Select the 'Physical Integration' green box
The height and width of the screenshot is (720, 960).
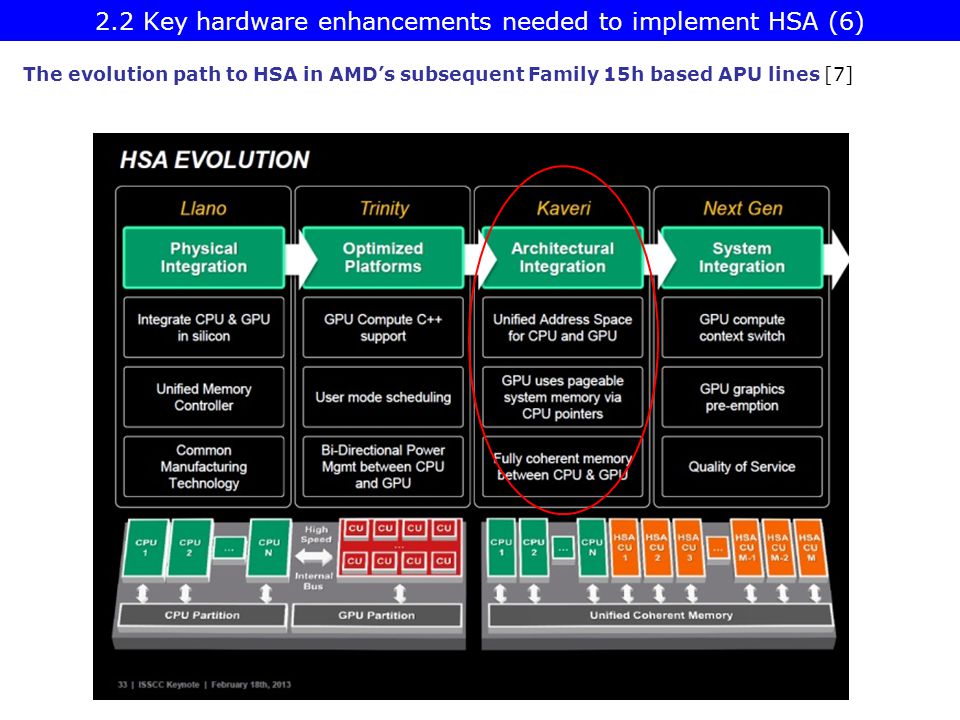pos(204,257)
